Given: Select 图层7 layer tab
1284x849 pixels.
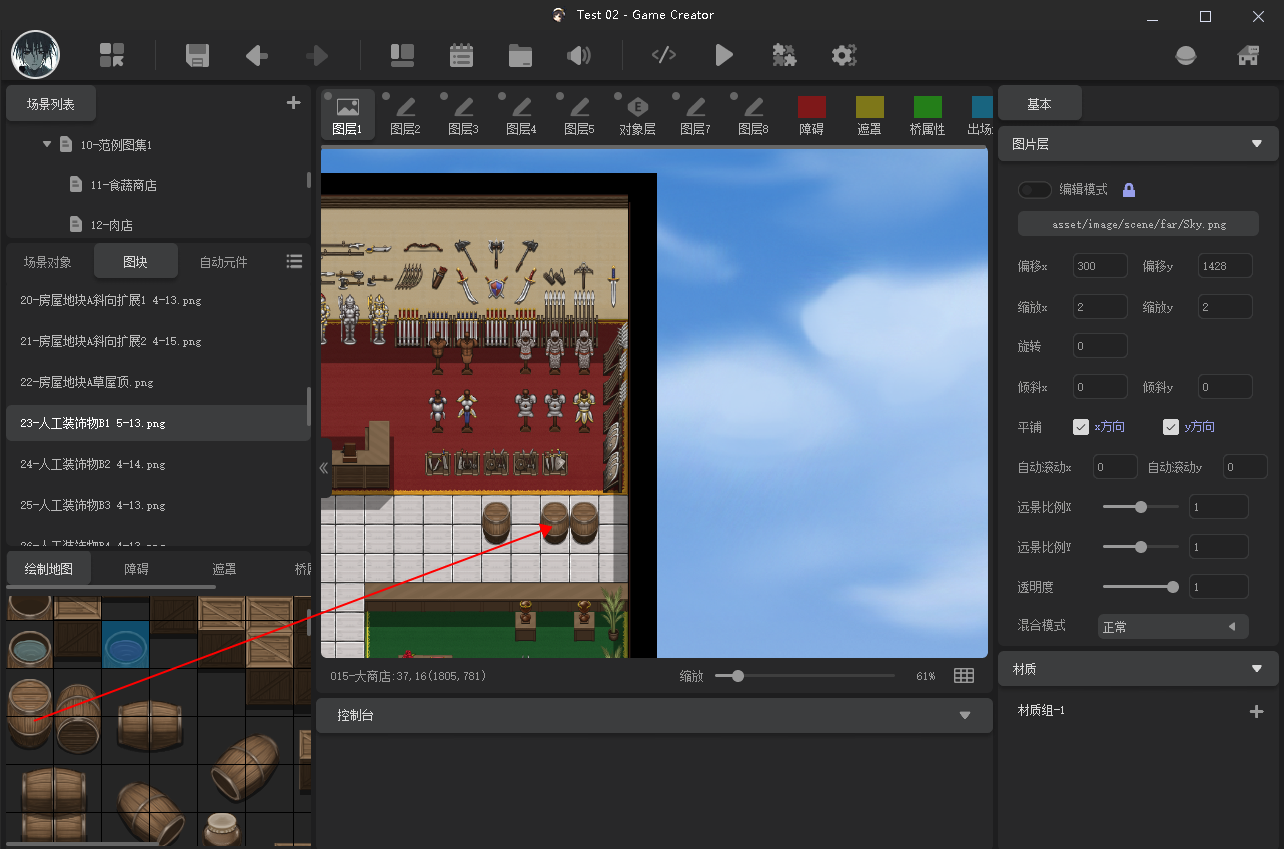Looking at the screenshot, I should click(695, 116).
